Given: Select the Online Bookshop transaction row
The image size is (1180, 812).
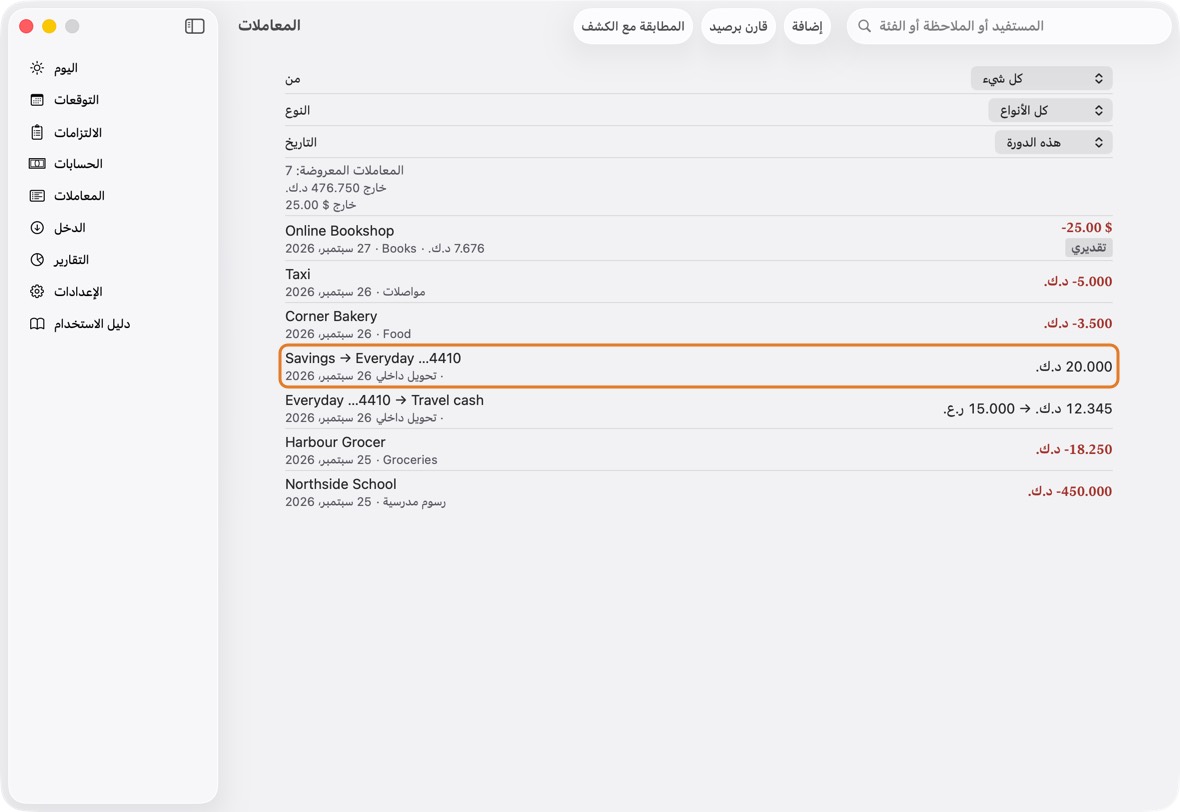Looking at the screenshot, I should tap(698, 239).
